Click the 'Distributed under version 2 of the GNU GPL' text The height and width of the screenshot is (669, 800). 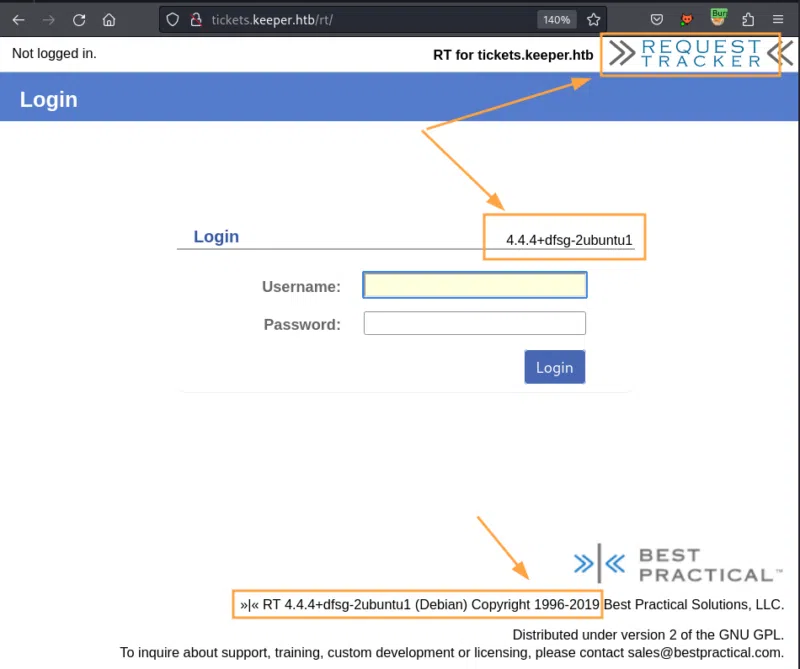pyautogui.click(x=648, y=634)
